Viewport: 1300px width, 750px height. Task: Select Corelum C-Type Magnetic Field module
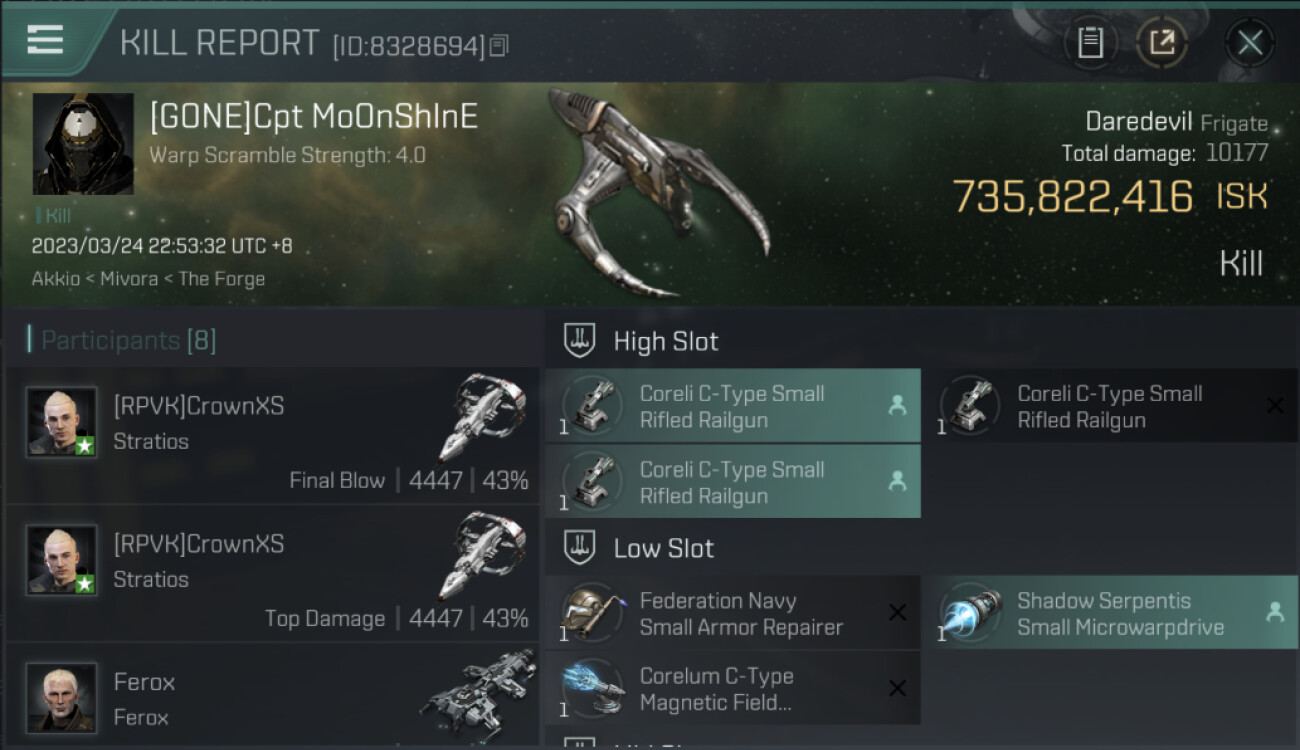pos(733,688)
